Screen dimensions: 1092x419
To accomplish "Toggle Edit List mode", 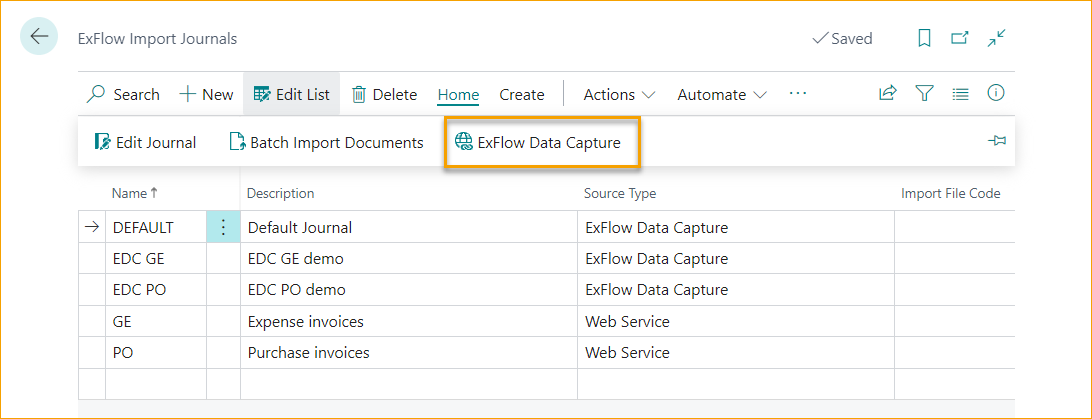I will pyautogui.click(x=291, y=95).
